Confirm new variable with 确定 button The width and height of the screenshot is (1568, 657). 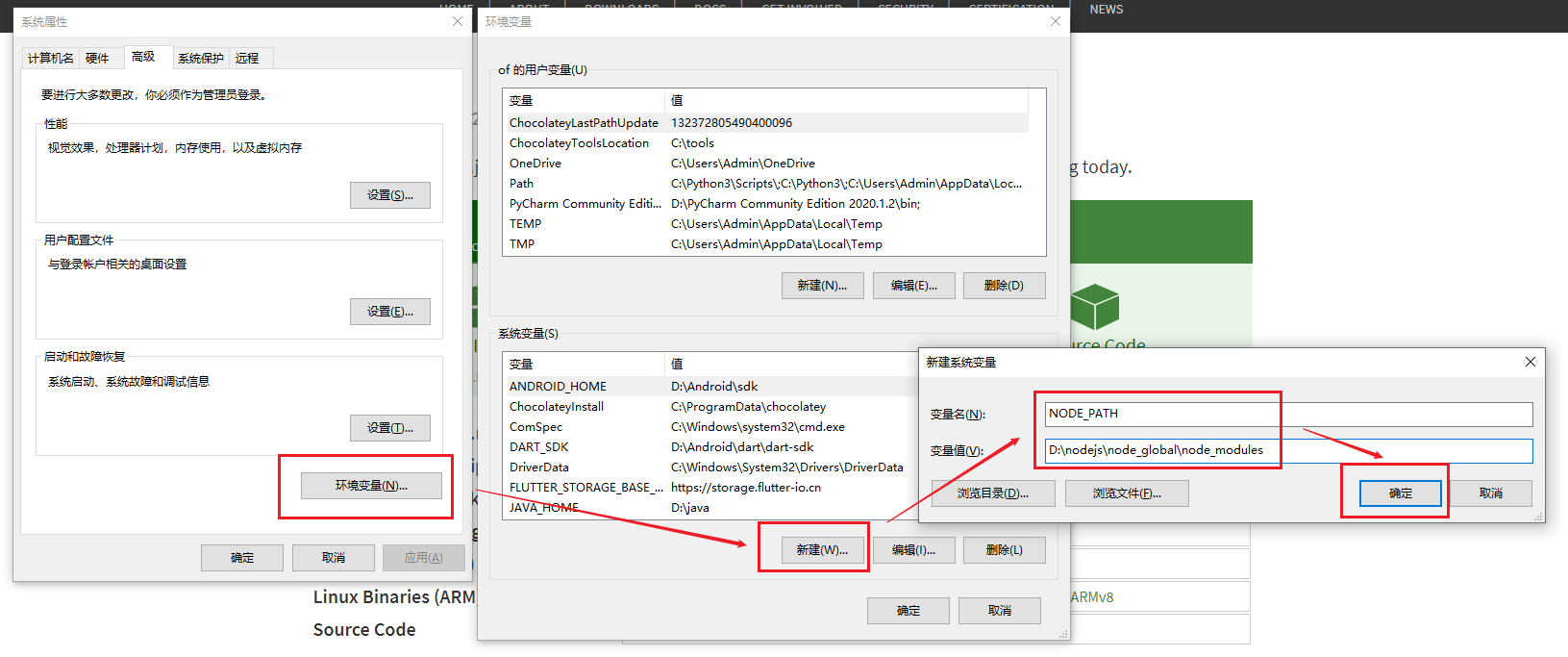[1400, 493]
